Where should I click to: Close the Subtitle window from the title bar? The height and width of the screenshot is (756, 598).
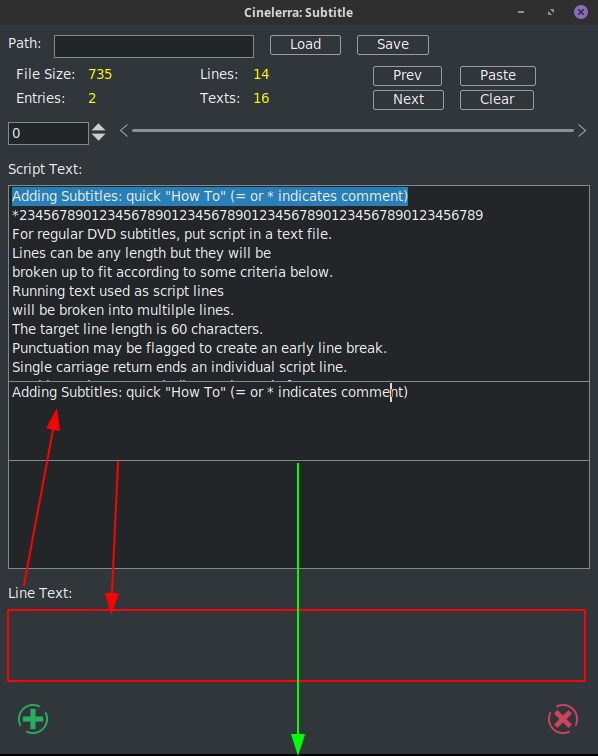[581, 12]
